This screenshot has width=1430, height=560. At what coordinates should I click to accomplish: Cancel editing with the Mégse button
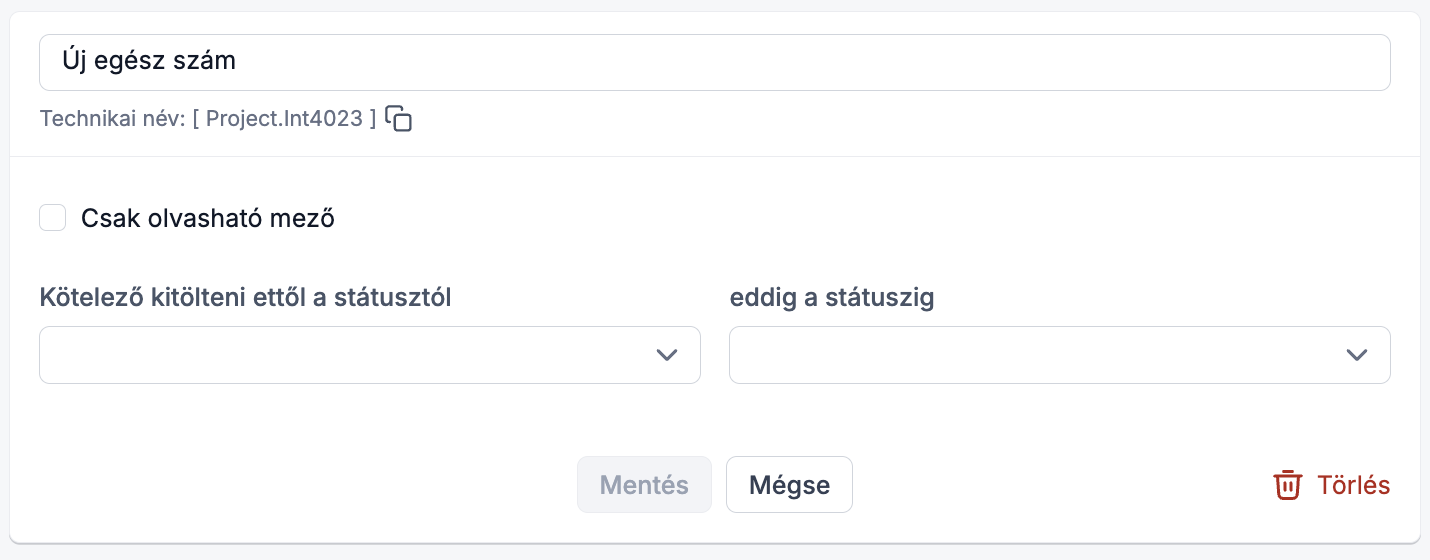tap(789, 485)
